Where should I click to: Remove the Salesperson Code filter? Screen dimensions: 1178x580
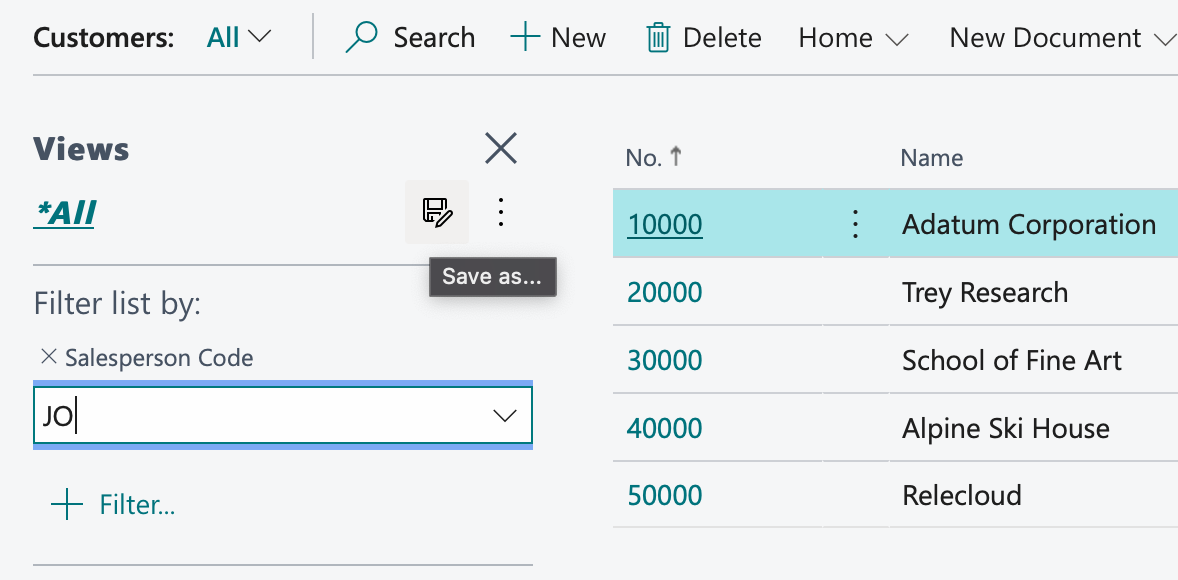(47, 357)
